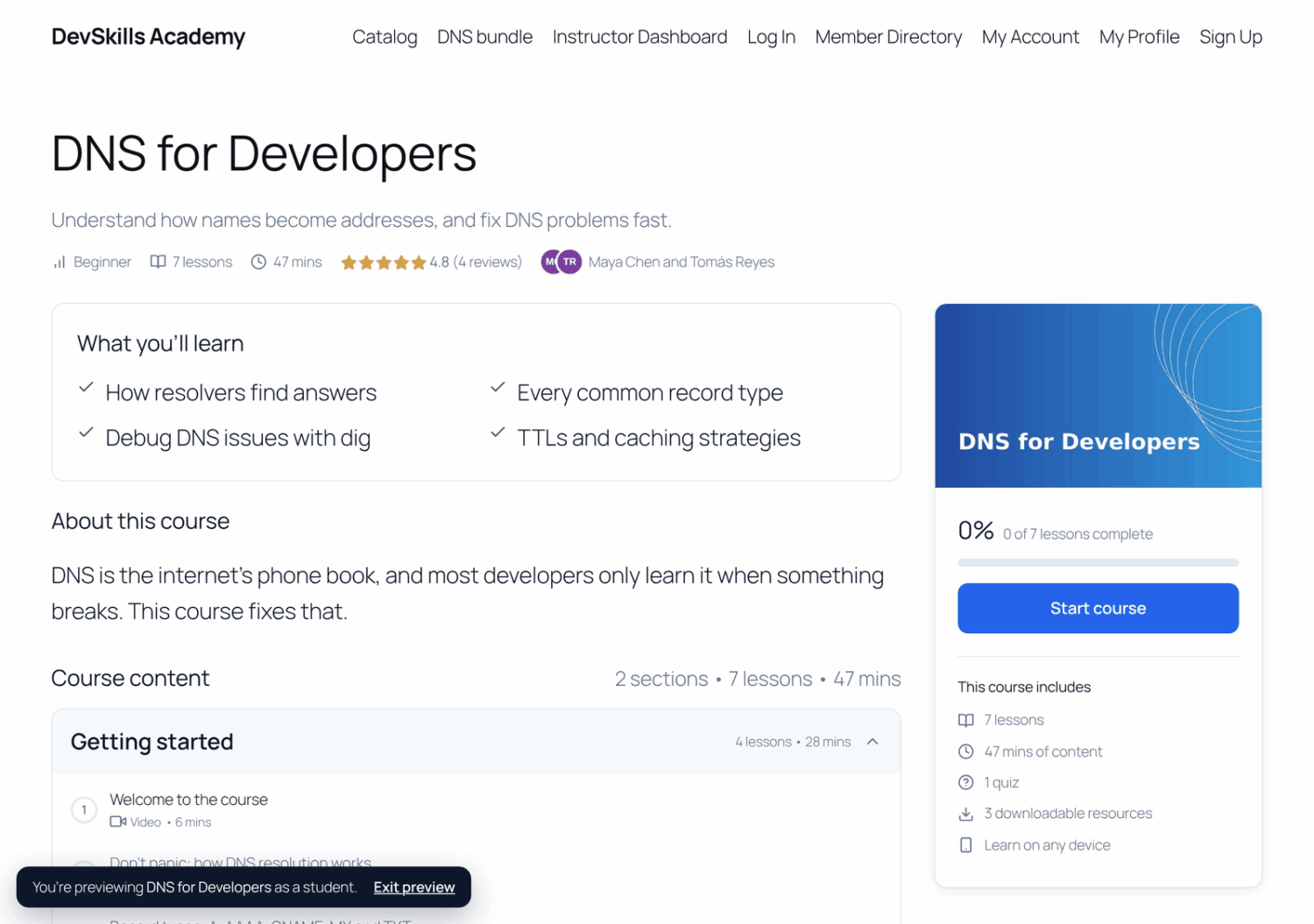1314x924 pixels.
Task: Click the Beginner level bar-chart icon
Action: tap(60, 262)
